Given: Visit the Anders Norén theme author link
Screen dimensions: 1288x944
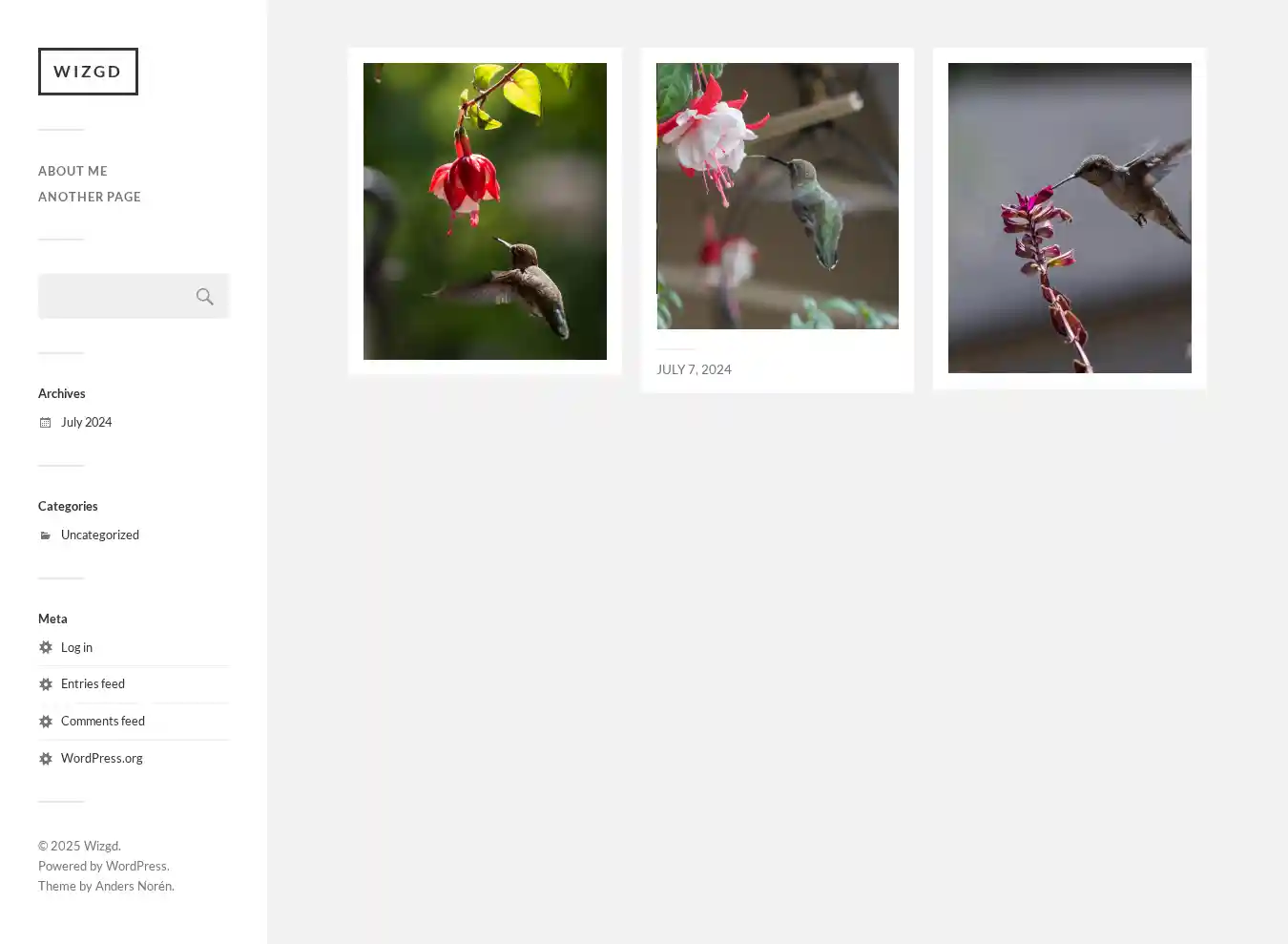Looking at the screenshot, I should 134,886.
